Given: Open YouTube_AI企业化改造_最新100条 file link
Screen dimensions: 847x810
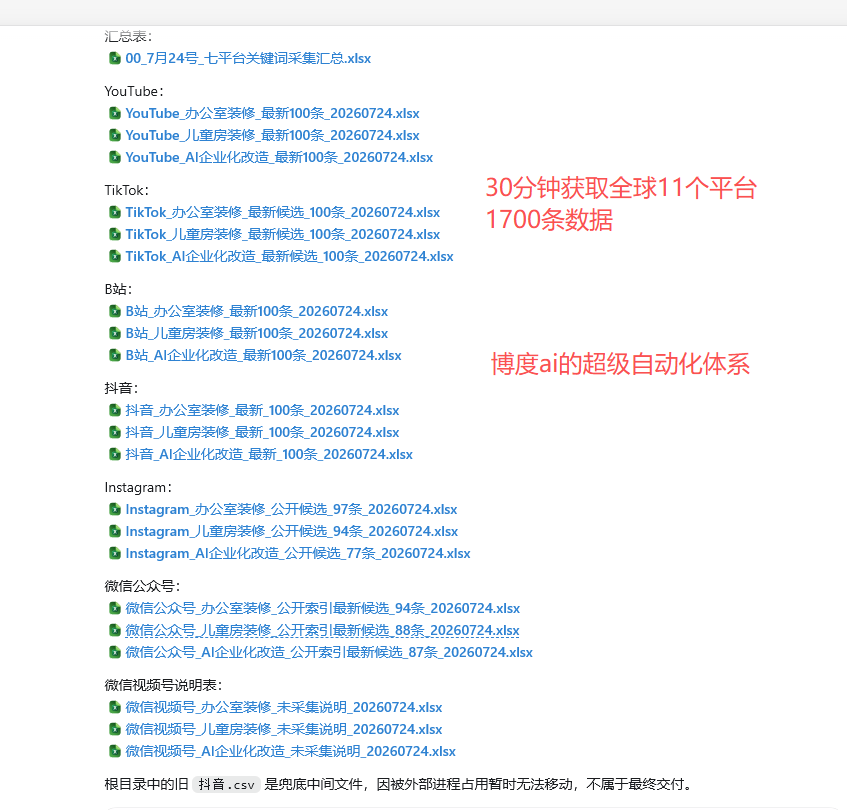Looking at the screenshot, I should [279, 158].
